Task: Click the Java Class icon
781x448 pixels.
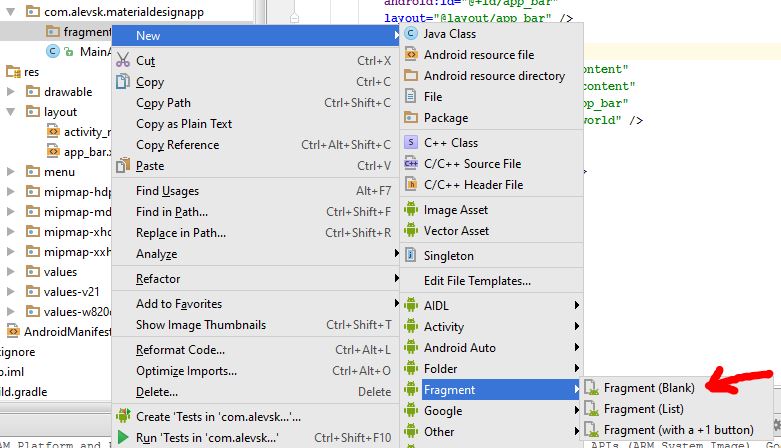Action: 411,34
